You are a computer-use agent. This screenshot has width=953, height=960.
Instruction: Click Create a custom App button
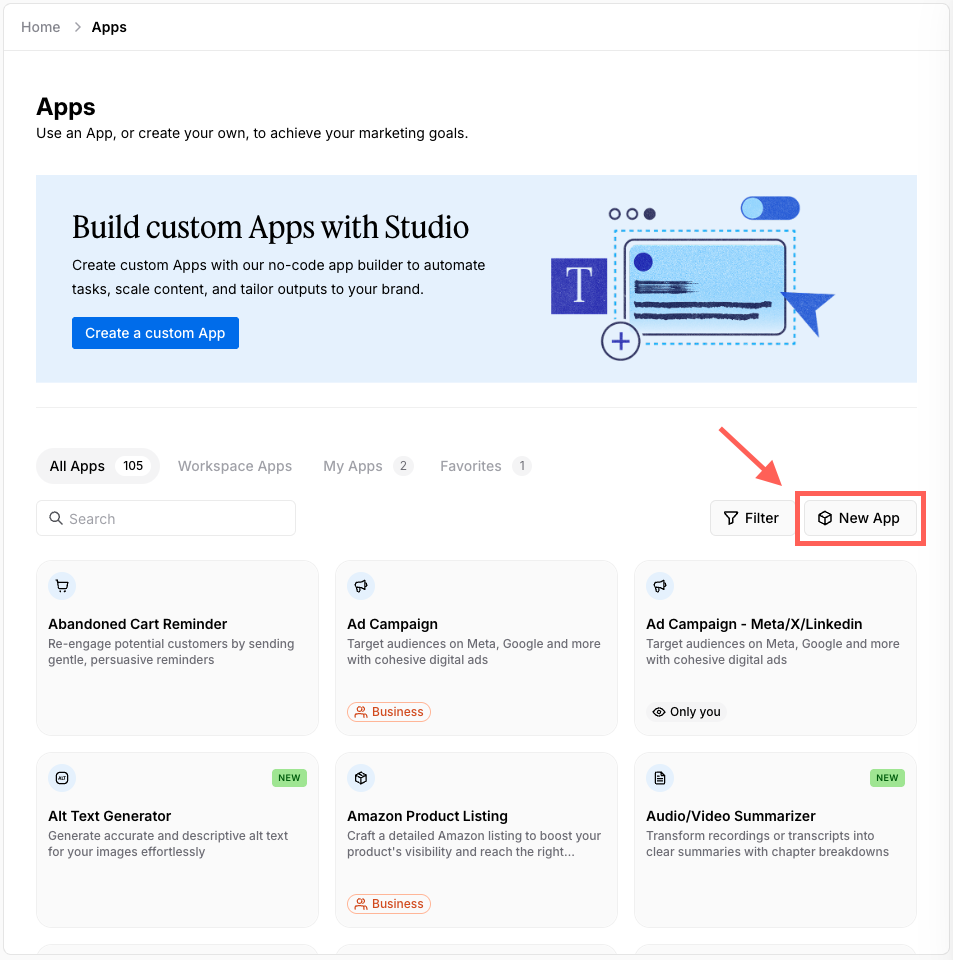[x=155, y=333]
